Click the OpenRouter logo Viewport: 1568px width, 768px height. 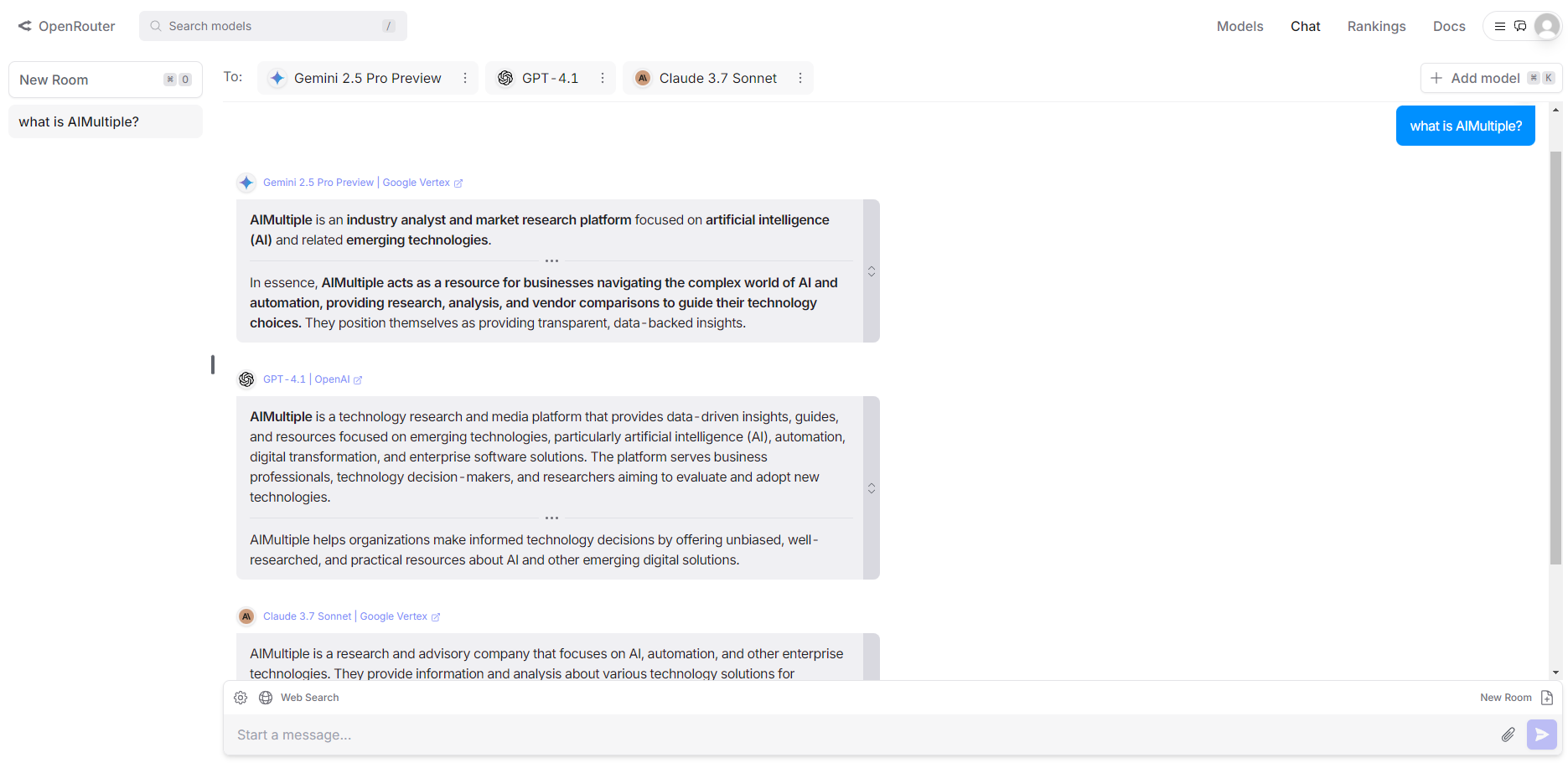coord(66,26)
